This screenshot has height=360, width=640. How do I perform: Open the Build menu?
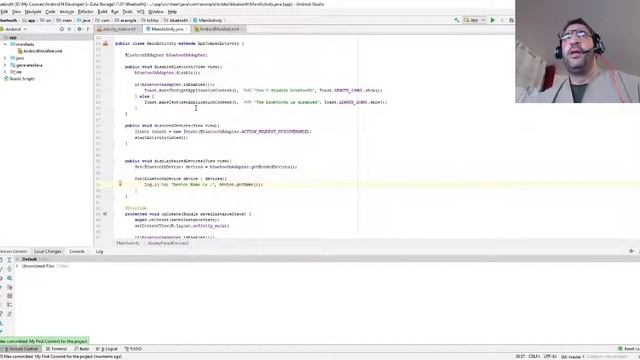tap(102, 12)
